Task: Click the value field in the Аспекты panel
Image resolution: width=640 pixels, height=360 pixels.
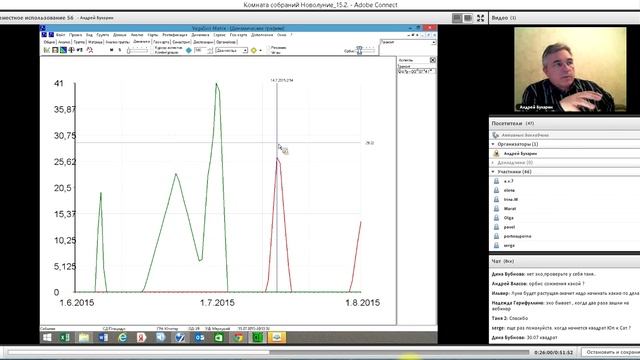Action: (x=416, y=71)
